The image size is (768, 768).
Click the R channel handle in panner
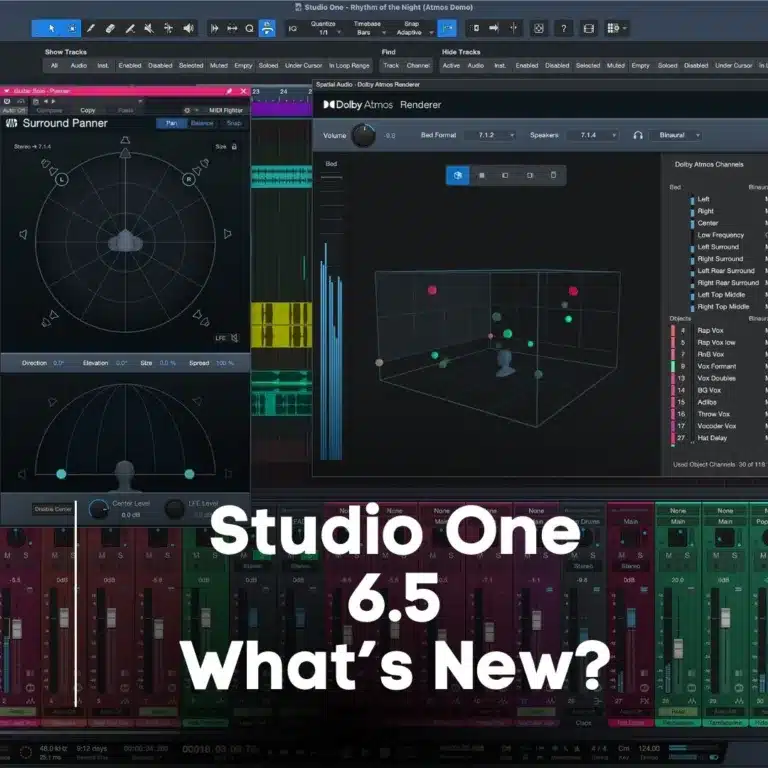click(189, 179)
